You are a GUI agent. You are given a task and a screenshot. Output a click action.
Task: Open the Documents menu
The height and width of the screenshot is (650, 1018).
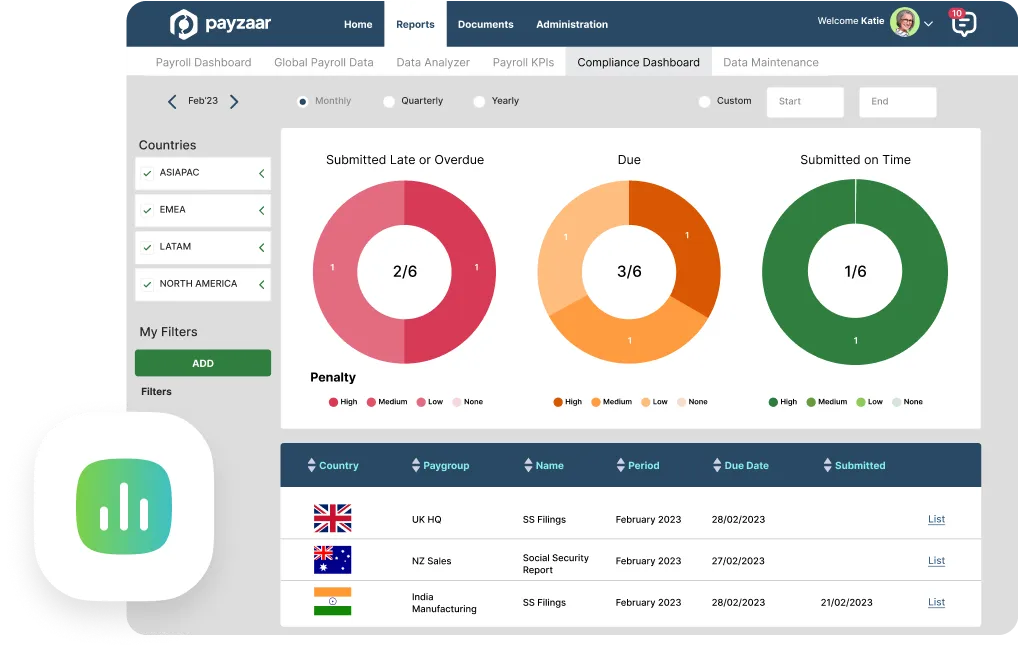(x=485, y=24)
